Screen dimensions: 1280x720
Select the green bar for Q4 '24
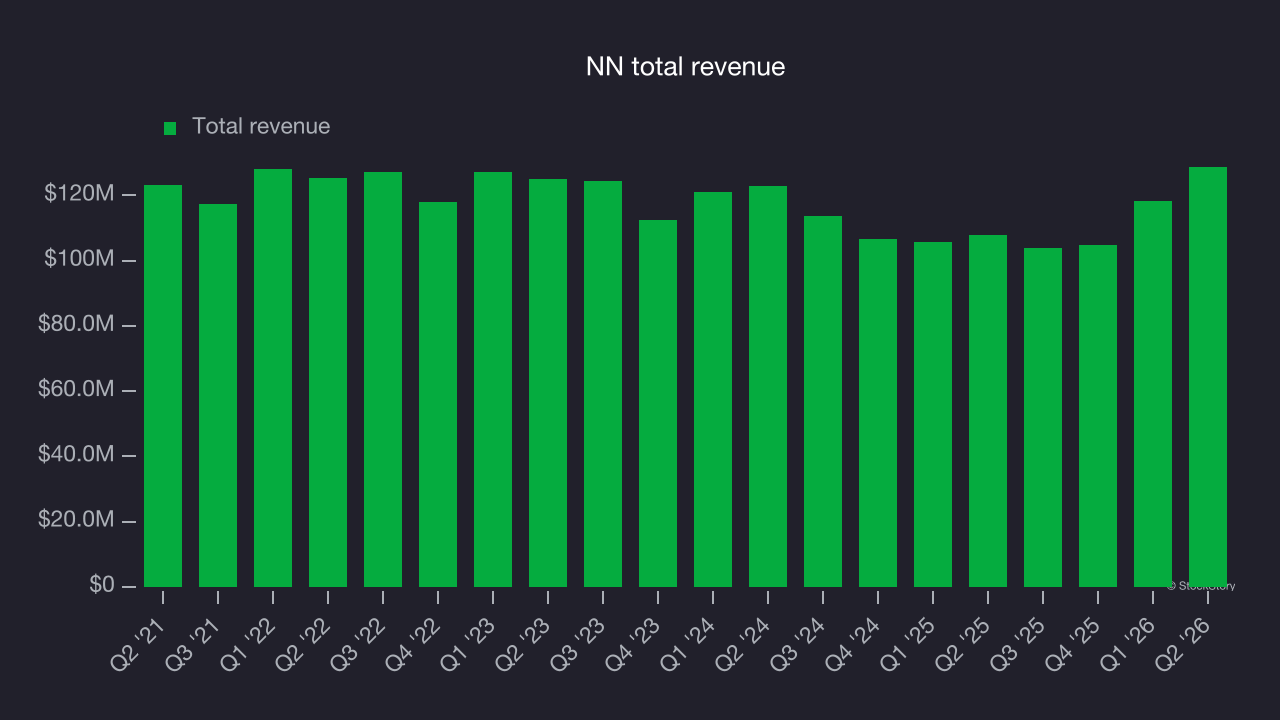(878, 413)
